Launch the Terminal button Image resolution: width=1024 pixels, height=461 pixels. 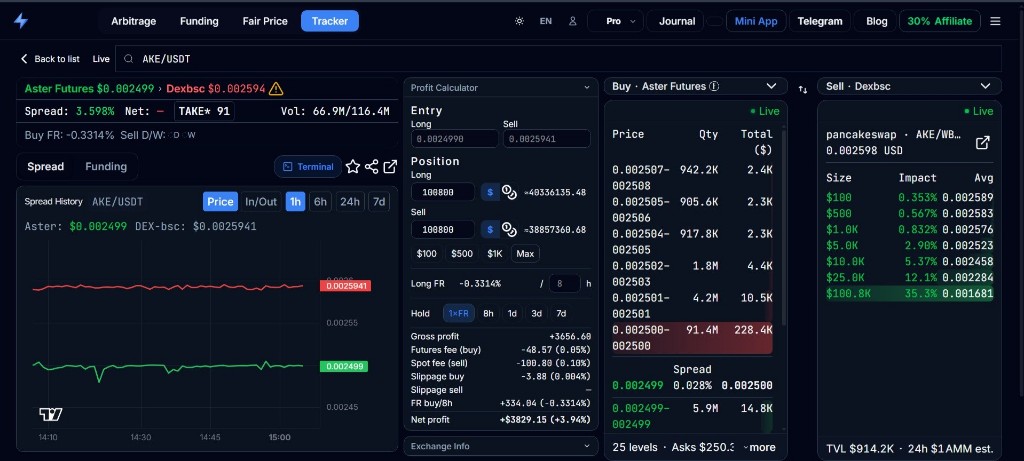pyautogui.click(x=308, y=167)
